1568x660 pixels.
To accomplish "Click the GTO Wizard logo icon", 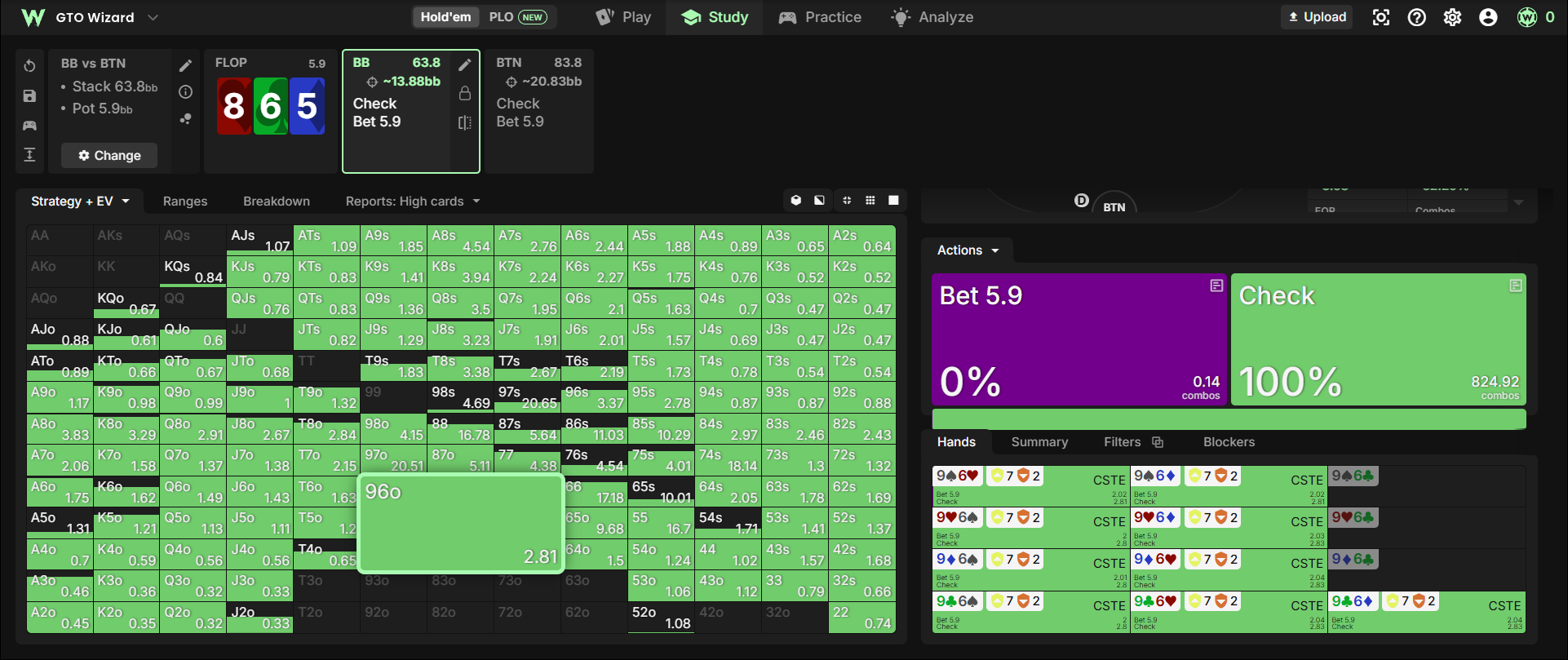I will pos(33,17).
